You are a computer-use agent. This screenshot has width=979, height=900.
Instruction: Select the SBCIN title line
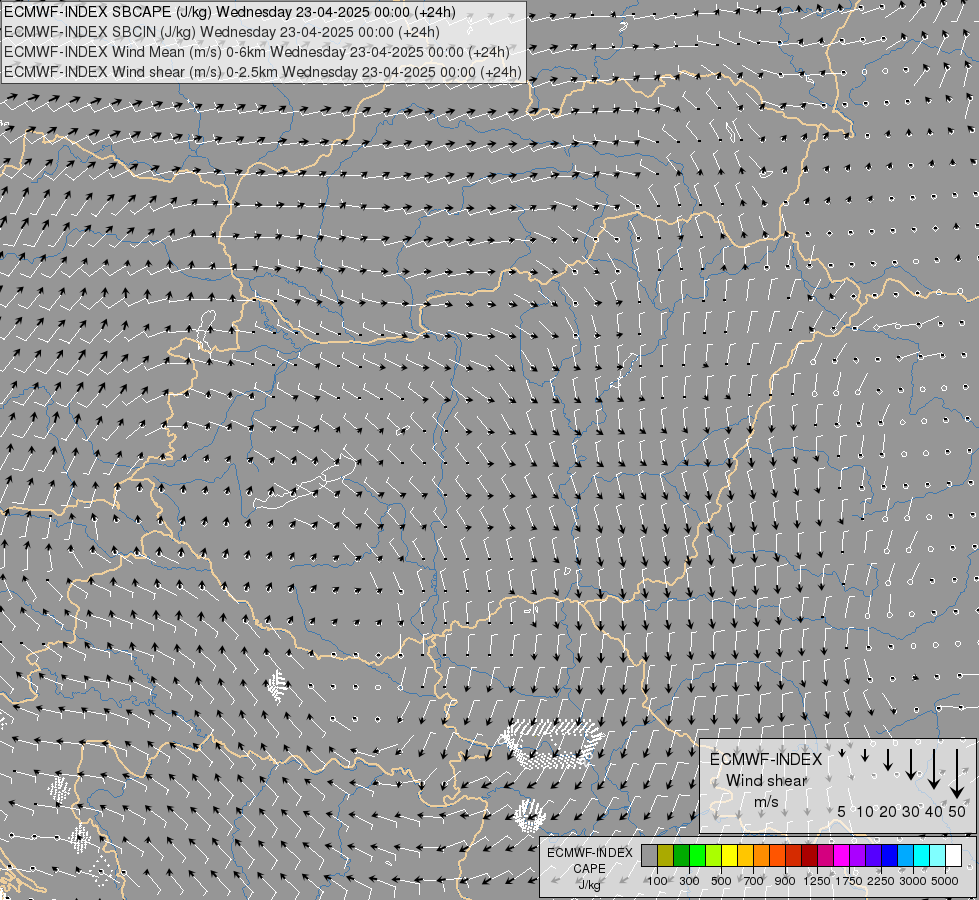(222, 32)
